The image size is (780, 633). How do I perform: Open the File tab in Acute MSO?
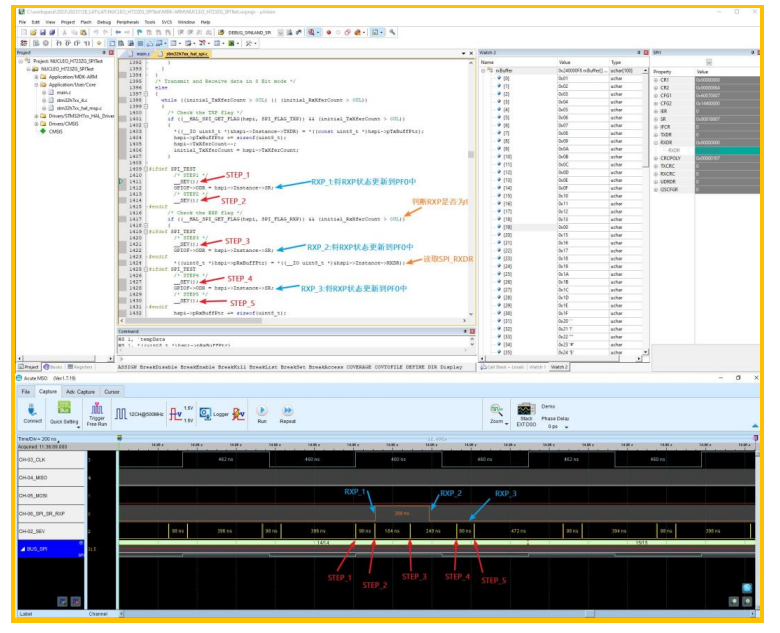tap(25, 392)
